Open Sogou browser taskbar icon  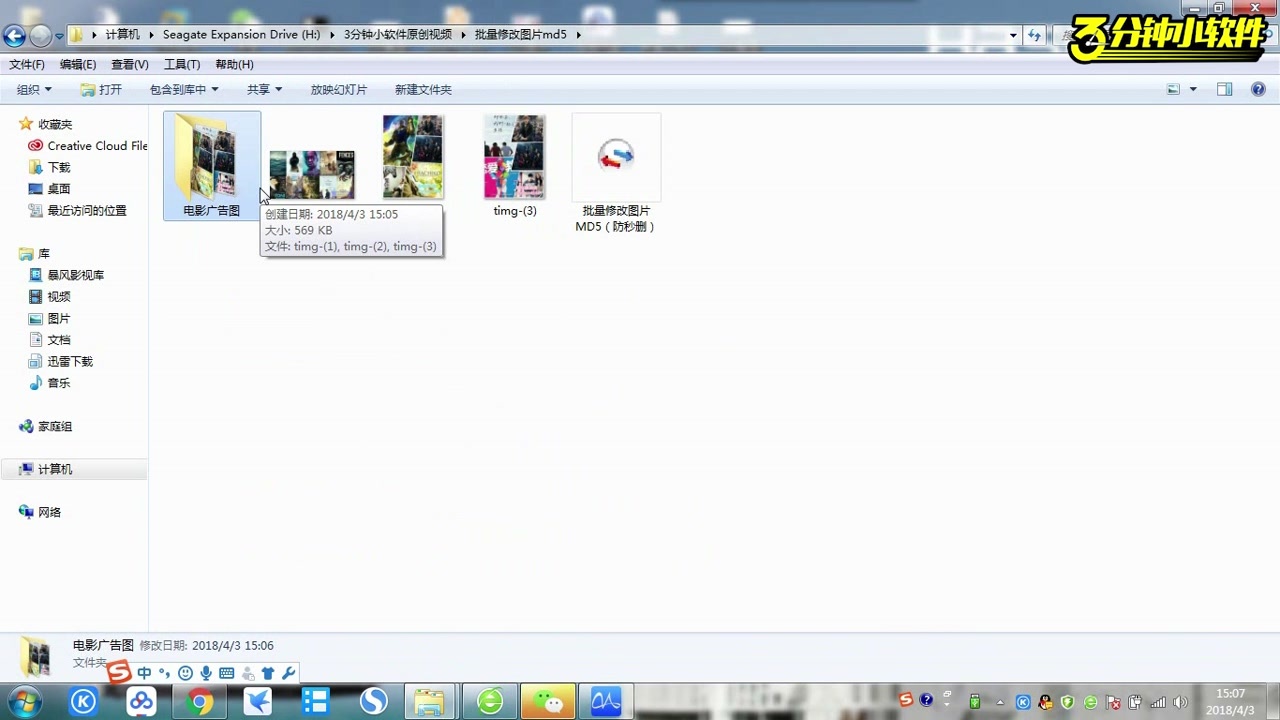(374, 702)
